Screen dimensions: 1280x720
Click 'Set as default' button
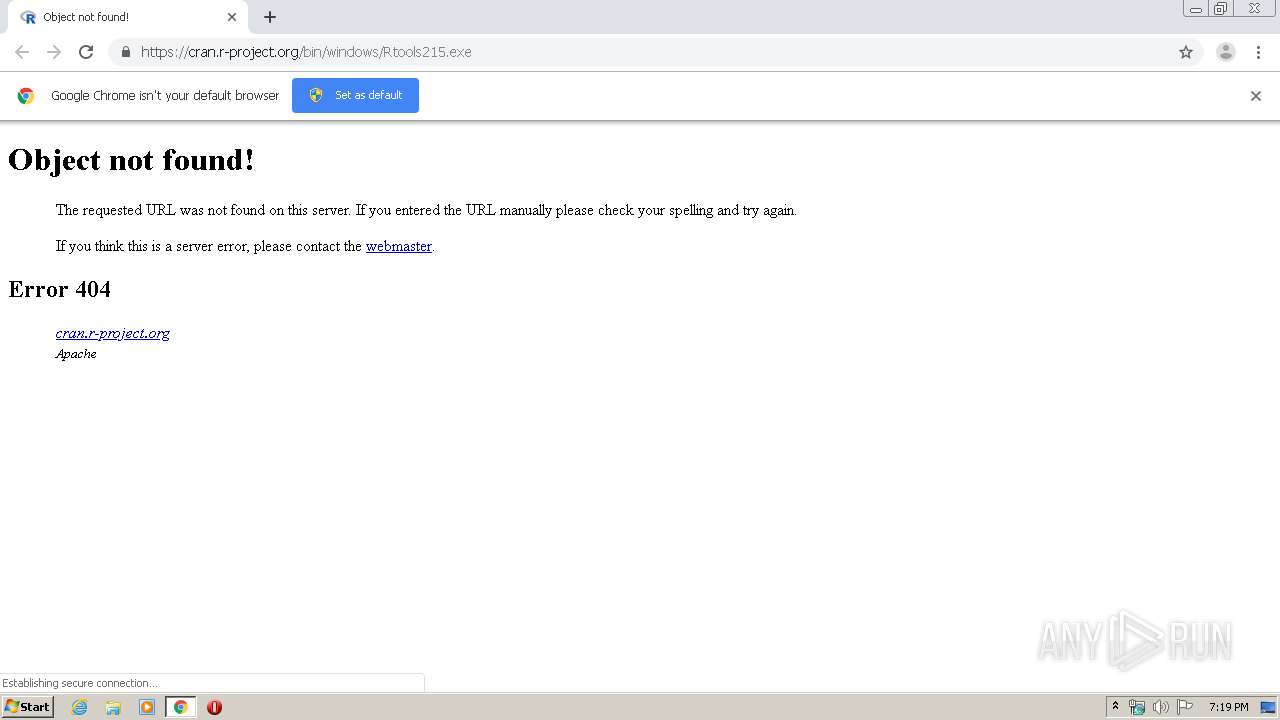355,95
